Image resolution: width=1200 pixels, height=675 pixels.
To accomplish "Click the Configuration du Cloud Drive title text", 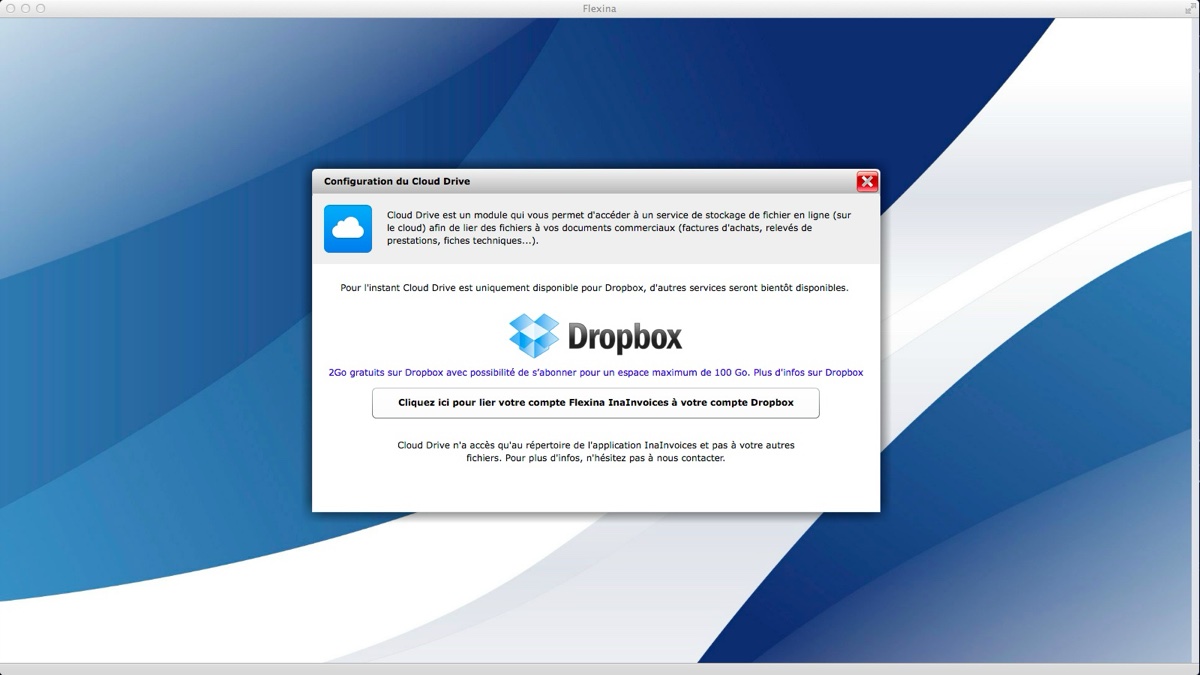I will point(397,182).
